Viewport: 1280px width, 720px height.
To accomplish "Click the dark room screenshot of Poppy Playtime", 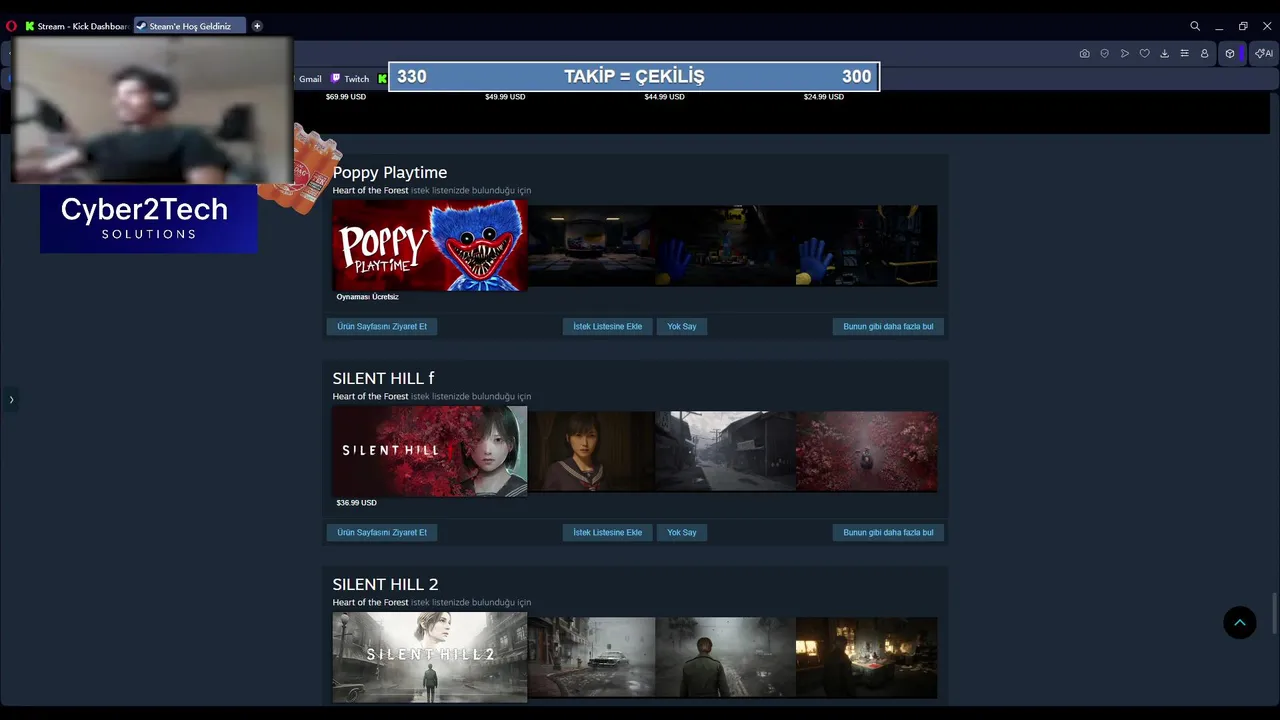I will (x=591, y=246).
